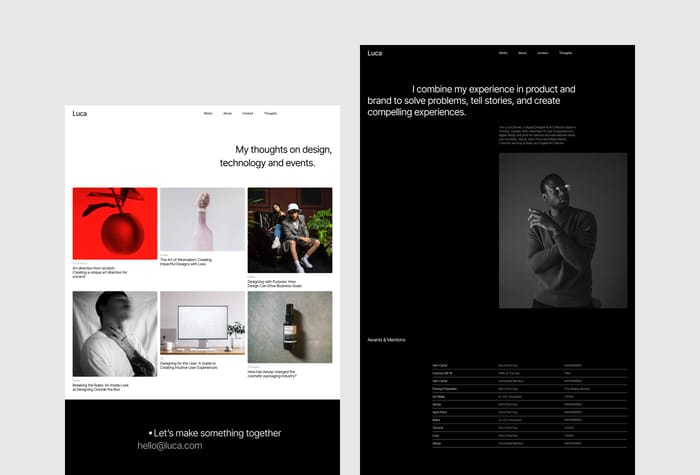Viewport: 700px width, 475px height.
Task: Open Contact in the dark page's navigation
Action: coord(542,53)
